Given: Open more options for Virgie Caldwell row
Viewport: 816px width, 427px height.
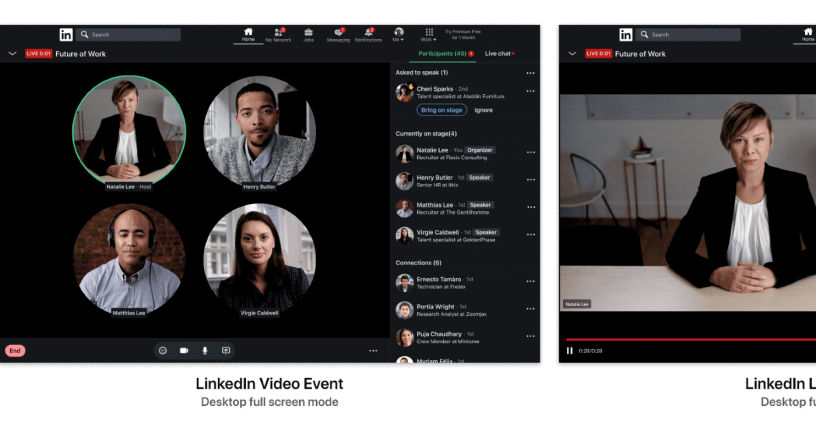Looking at the screenshot, I should [x=530, y=235].
